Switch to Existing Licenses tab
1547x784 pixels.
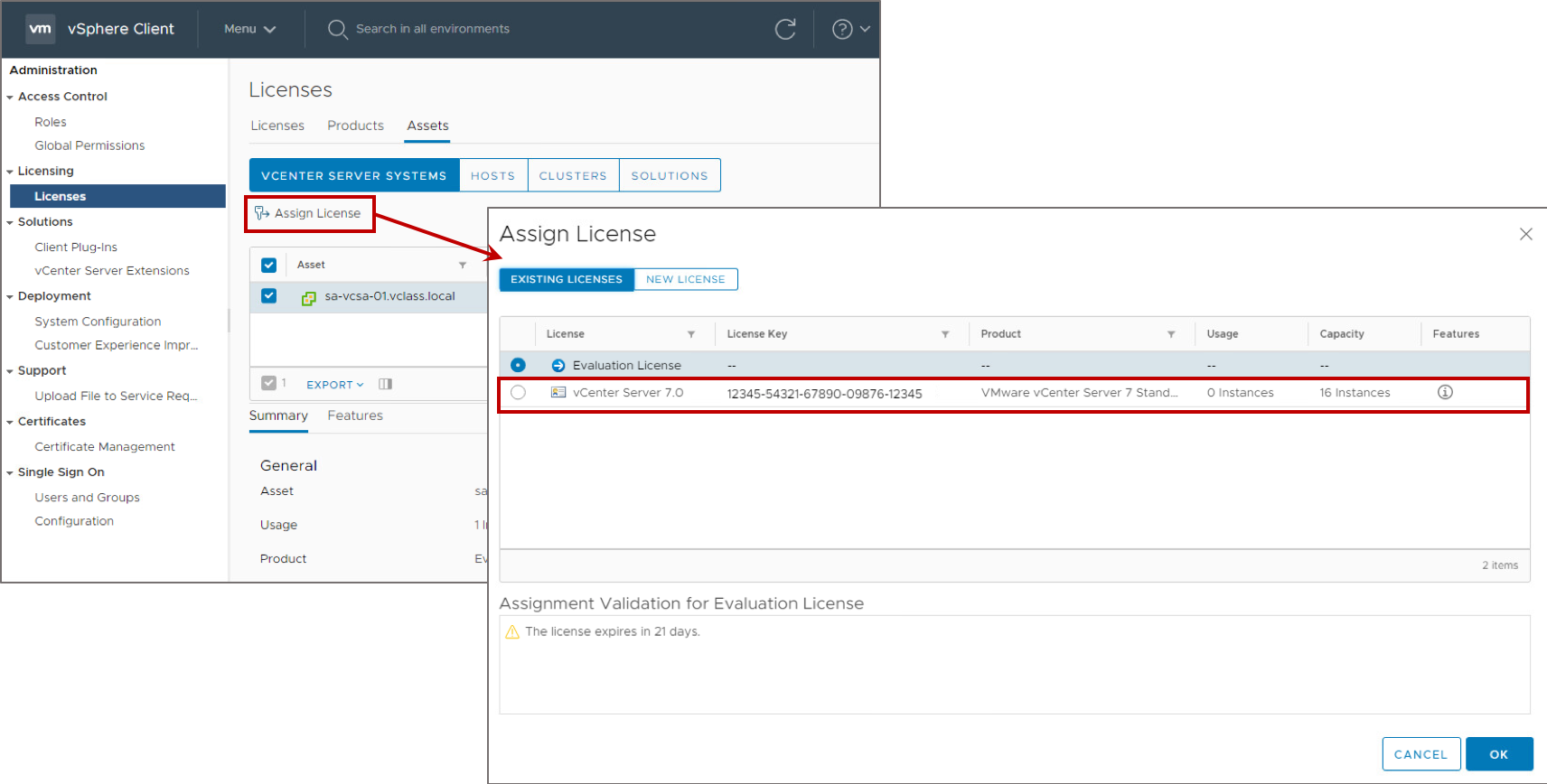(x=567, y=279)
